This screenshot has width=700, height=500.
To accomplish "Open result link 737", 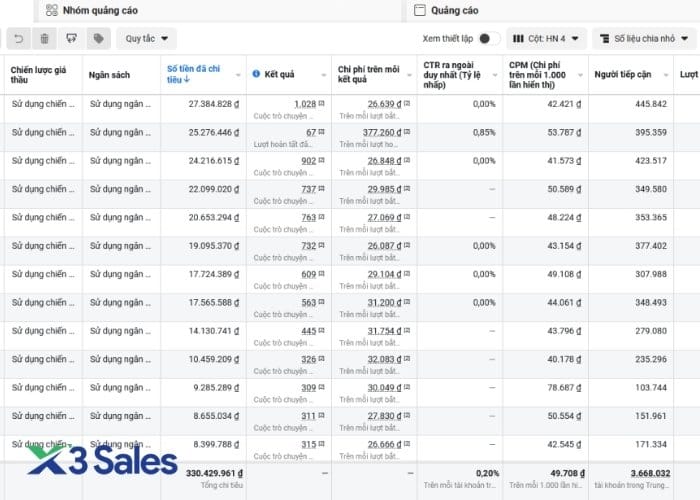I will pyautogui.click(x=308, y=189).
